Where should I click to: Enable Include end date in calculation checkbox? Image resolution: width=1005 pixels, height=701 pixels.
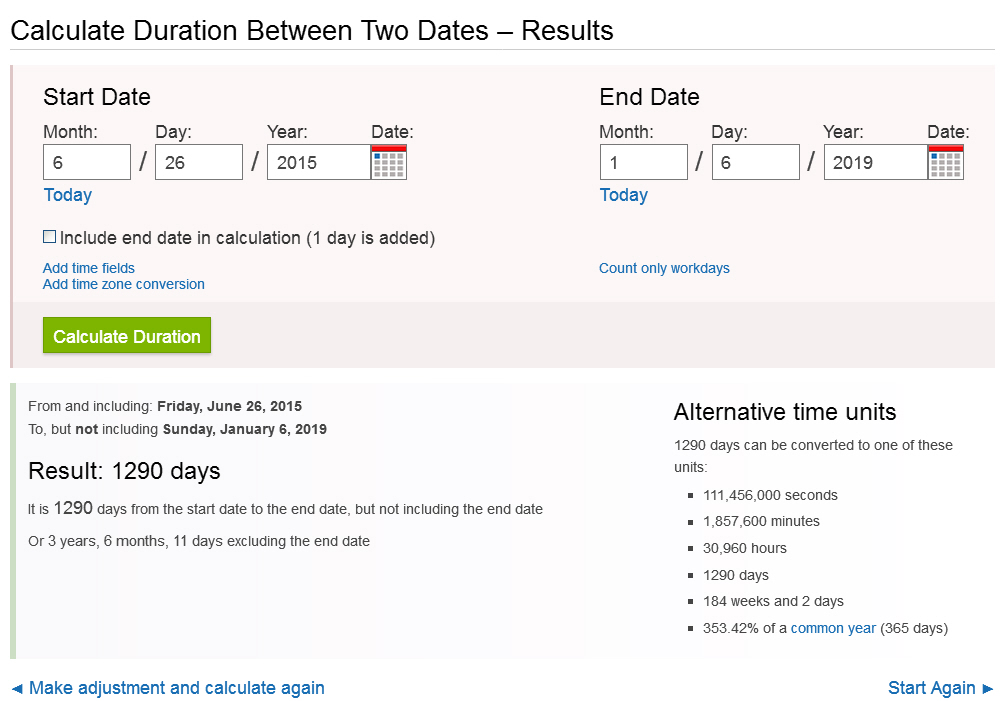[49, 237]
